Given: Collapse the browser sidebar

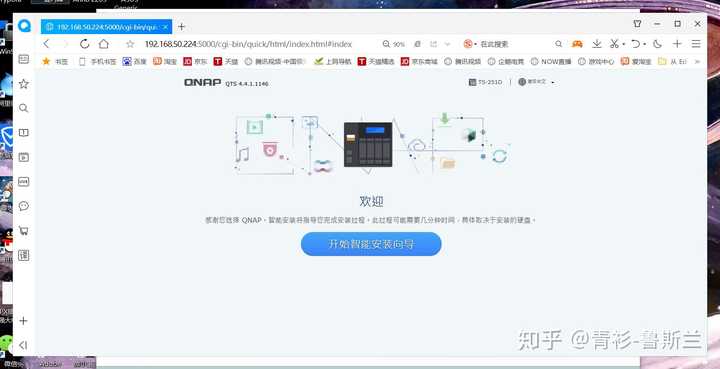Looking at the screenshot, I should (23, 345).
